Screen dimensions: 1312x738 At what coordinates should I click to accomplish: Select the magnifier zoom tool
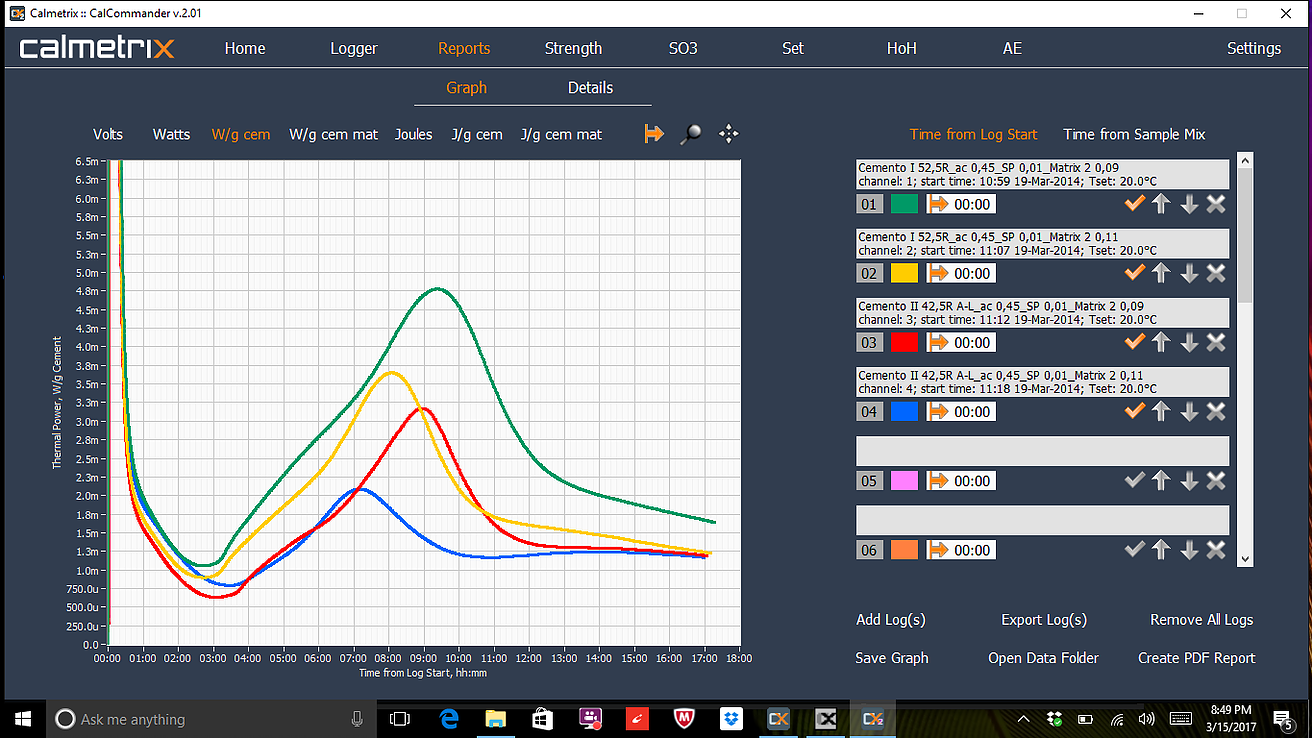pyautogui.click(x=690, y=134)
